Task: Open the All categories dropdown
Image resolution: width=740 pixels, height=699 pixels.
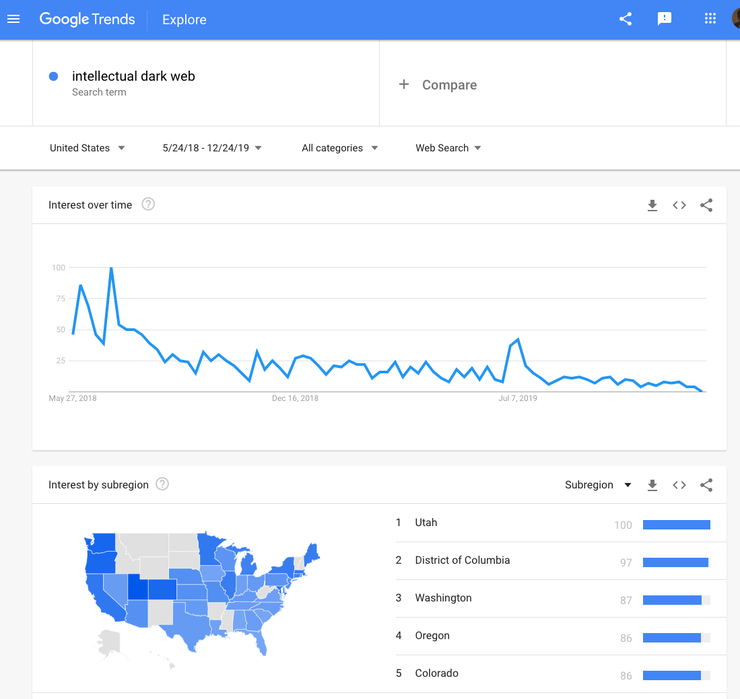Action: 340,148
